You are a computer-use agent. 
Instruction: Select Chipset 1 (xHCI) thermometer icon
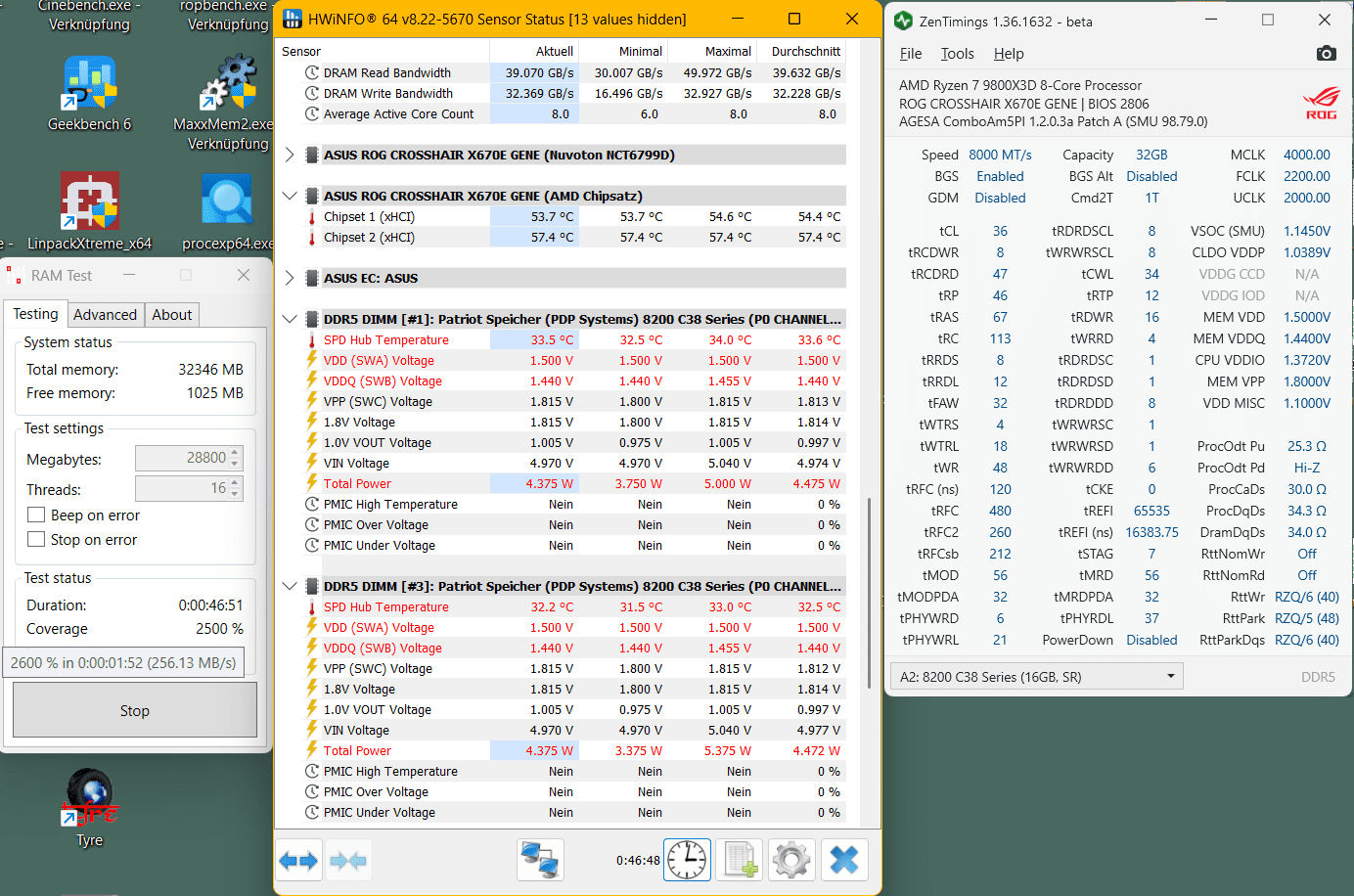(312, 216)
